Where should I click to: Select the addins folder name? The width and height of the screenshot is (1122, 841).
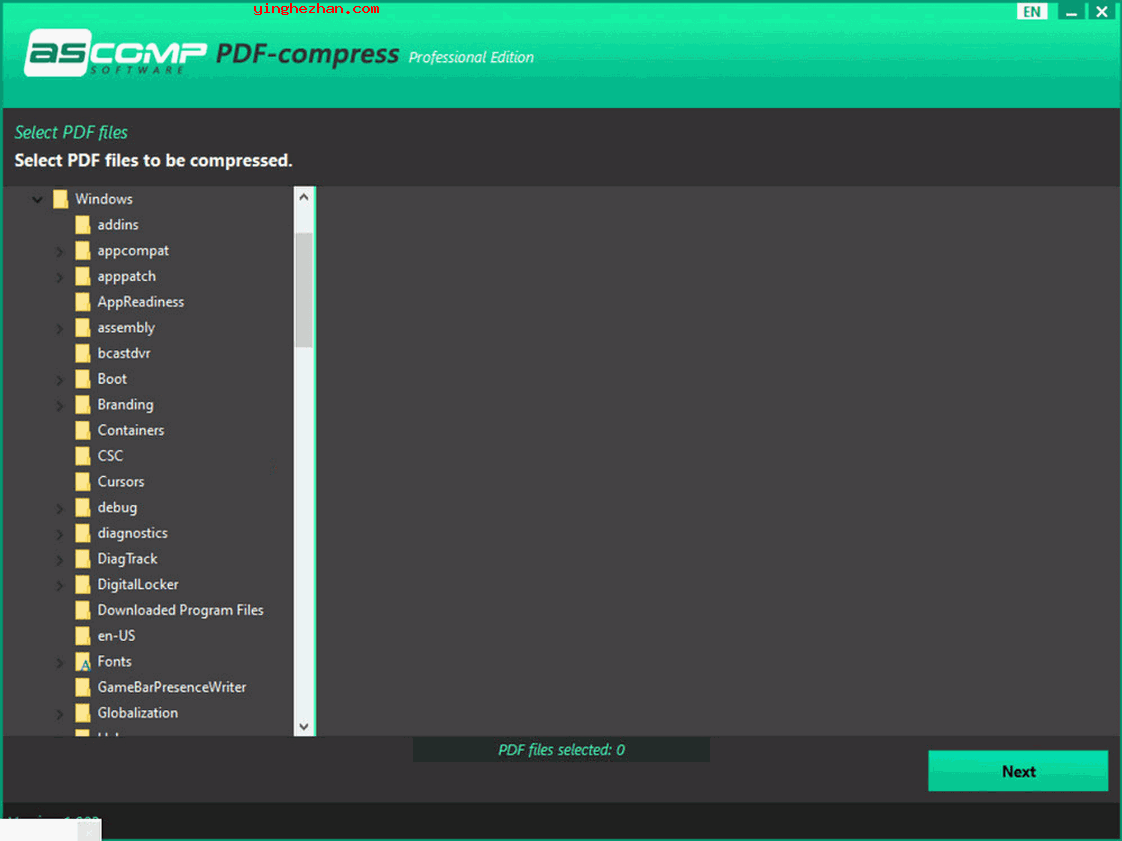118,225
